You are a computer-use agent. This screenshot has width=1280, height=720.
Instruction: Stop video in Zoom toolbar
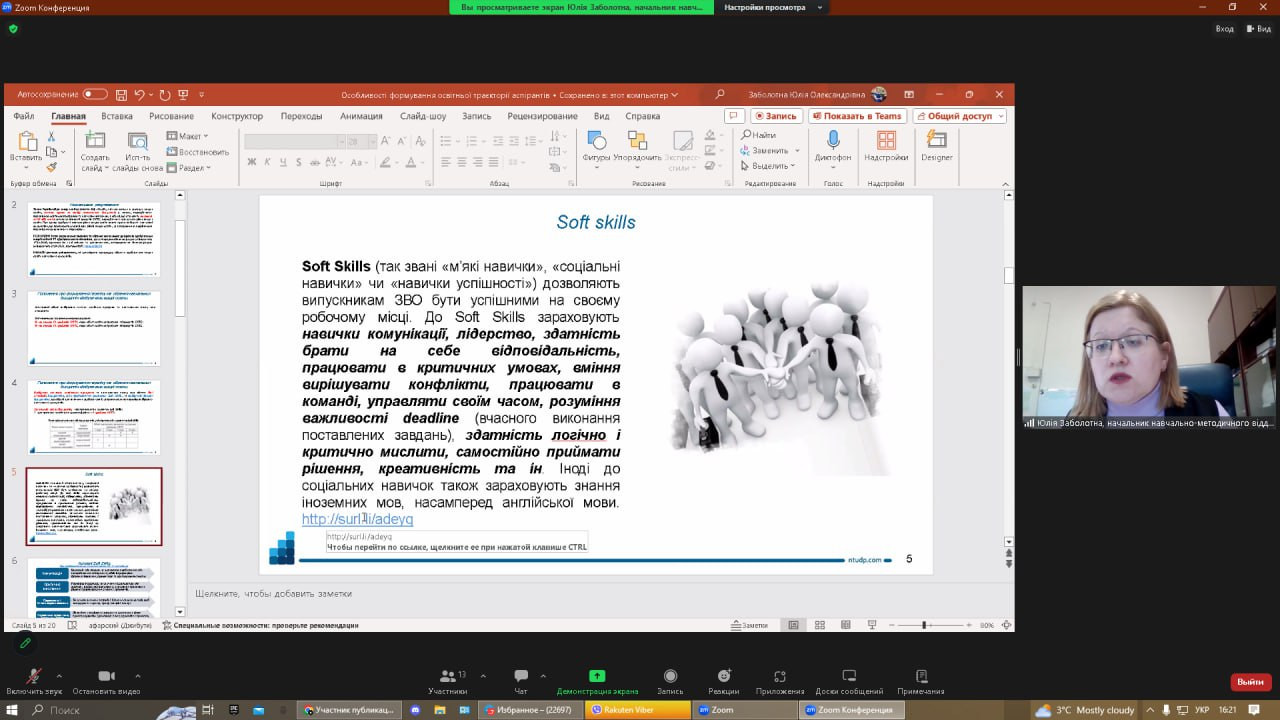pos(106,677)
